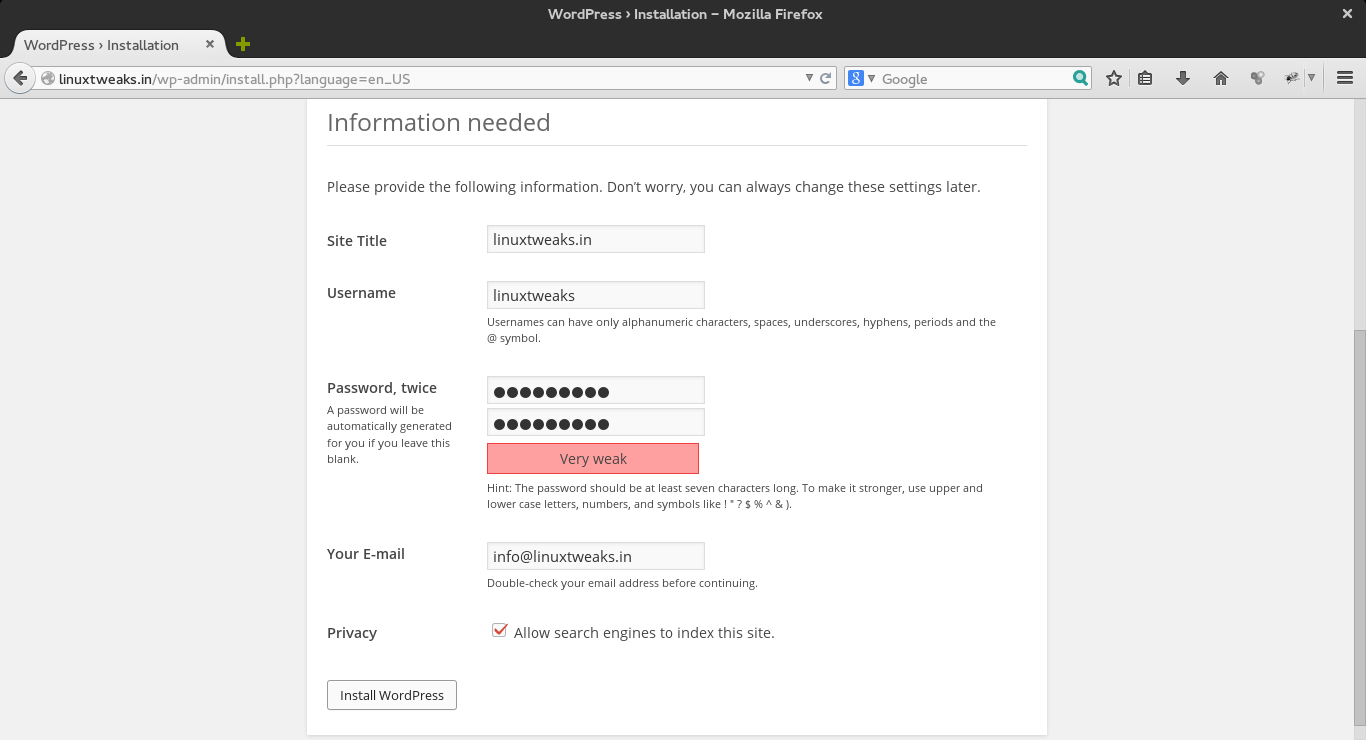1366x740 pixels.
Task: Click the password confirmation field
Action: click(596, 423)
